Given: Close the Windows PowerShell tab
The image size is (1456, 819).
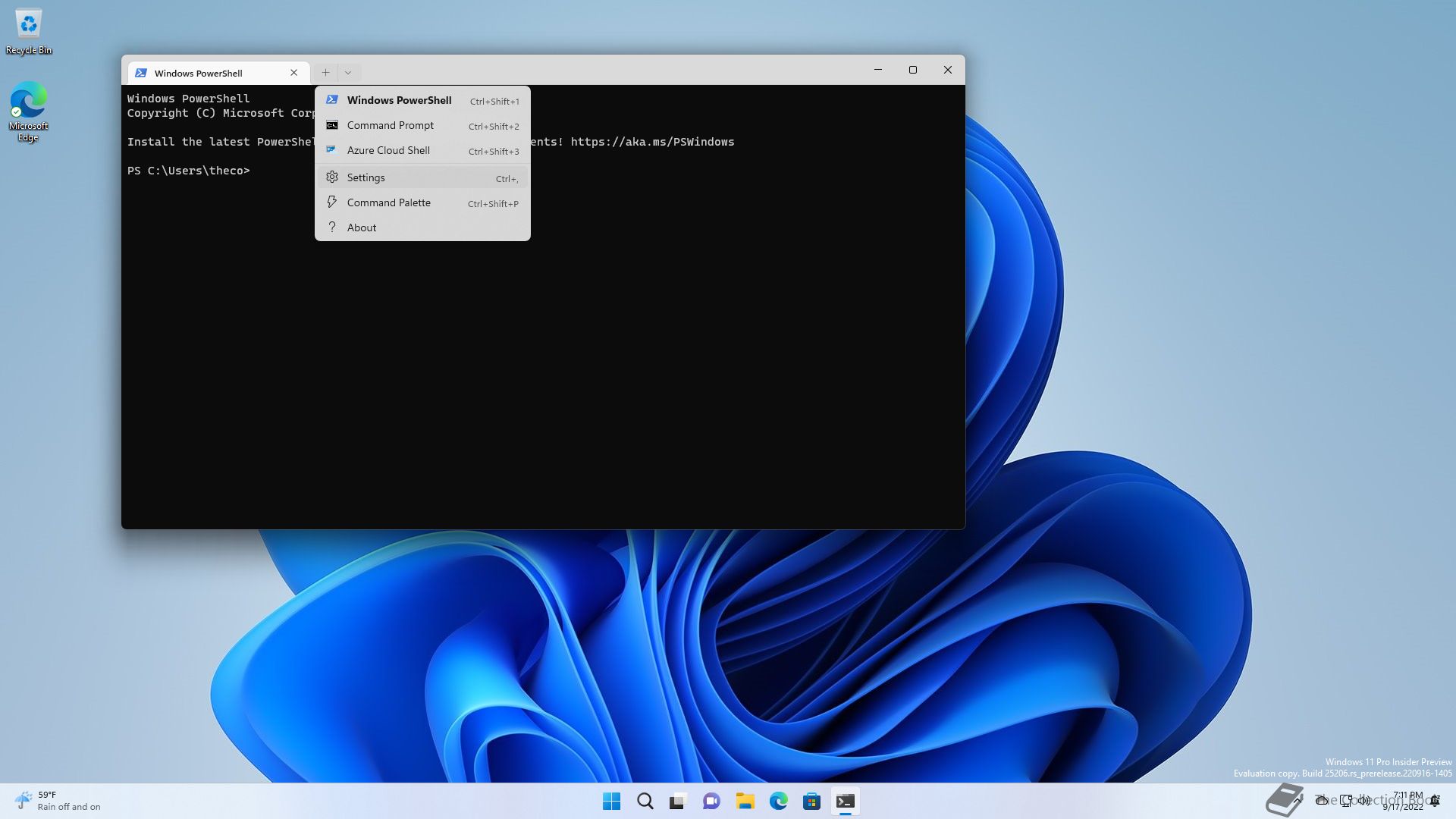Looking at the screenshot, I should pos(294,73).
